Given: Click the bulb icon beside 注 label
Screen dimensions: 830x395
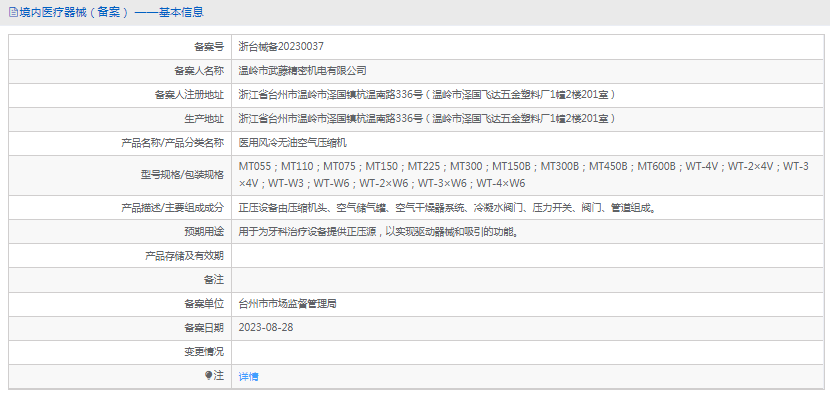Looking at the screenshot, I should click(x=209, y=375).
